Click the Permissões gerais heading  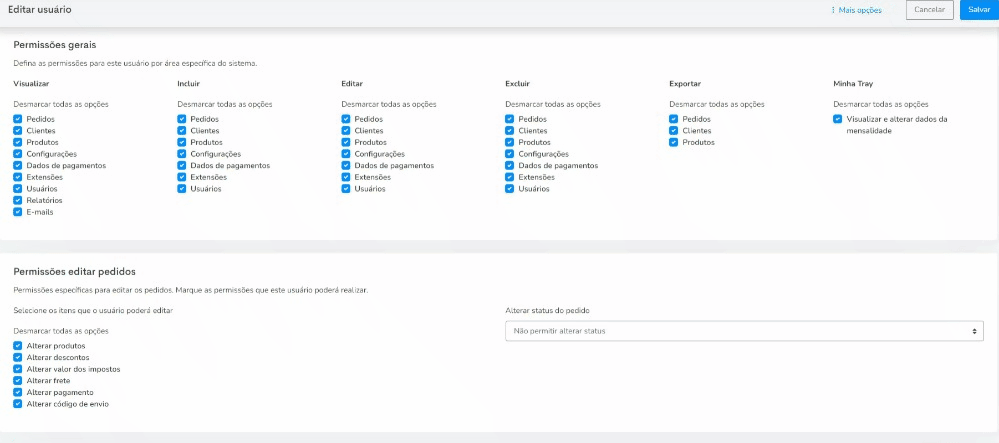pos(55,45)
